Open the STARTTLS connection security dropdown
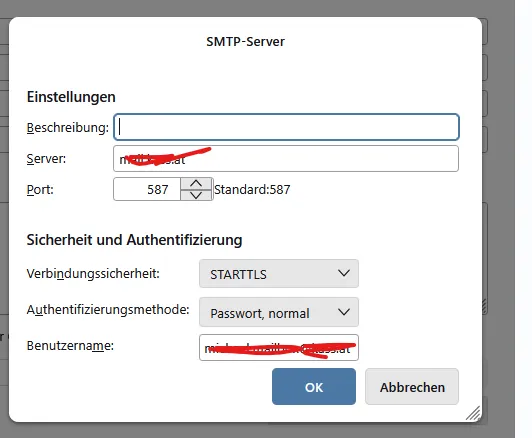 pos(279,274)
